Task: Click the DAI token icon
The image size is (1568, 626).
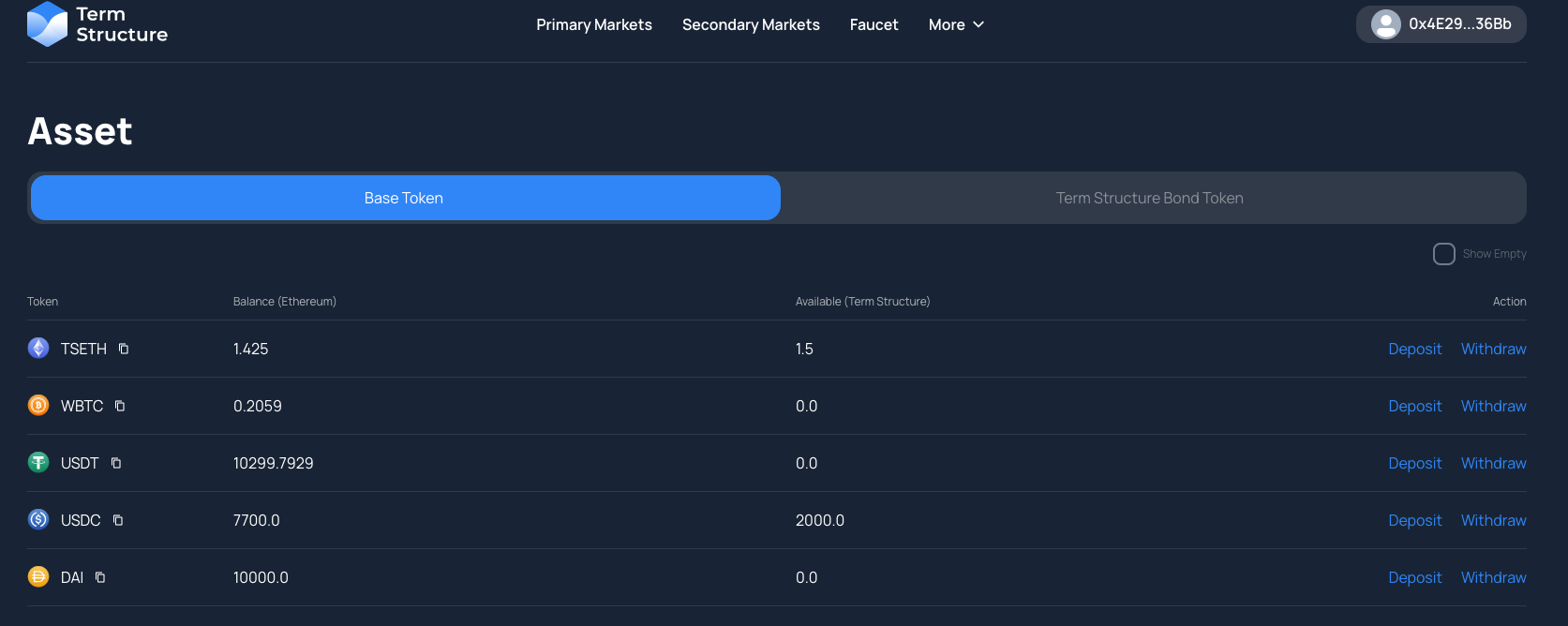Action: click(38, 577)
